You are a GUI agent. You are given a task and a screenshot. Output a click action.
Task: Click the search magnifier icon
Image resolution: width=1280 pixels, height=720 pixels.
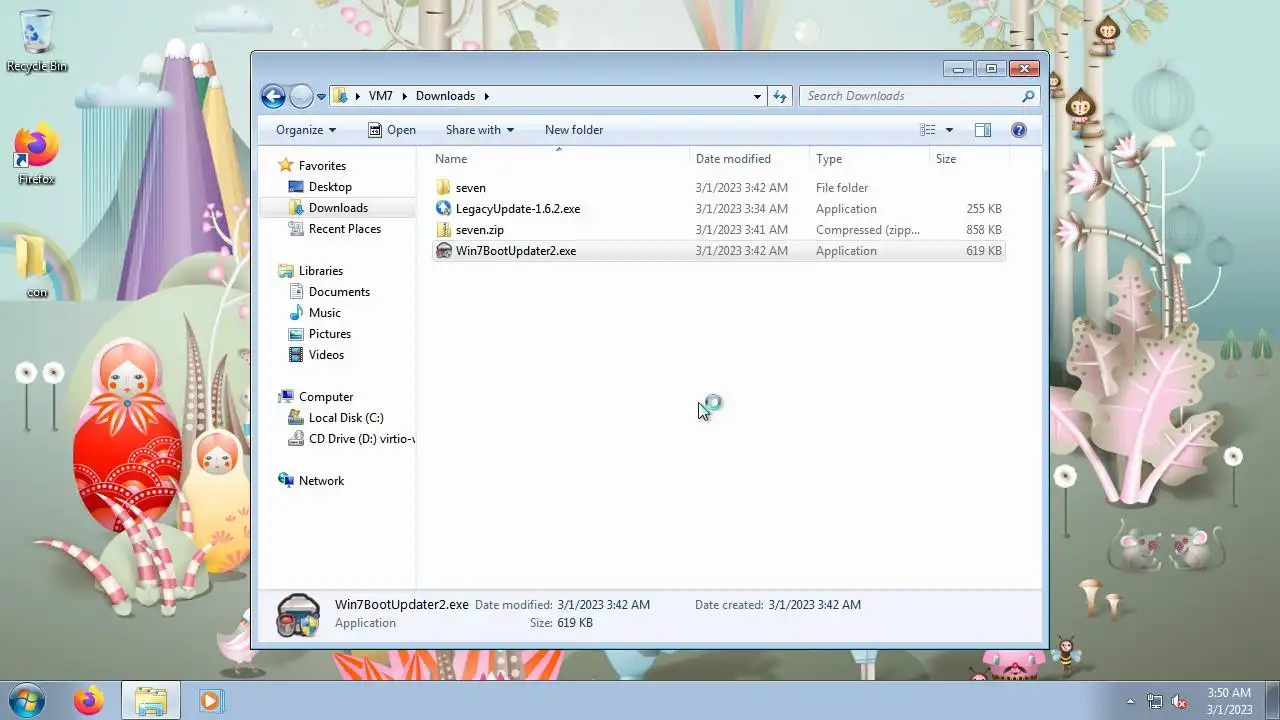(x=1028, y=96)
